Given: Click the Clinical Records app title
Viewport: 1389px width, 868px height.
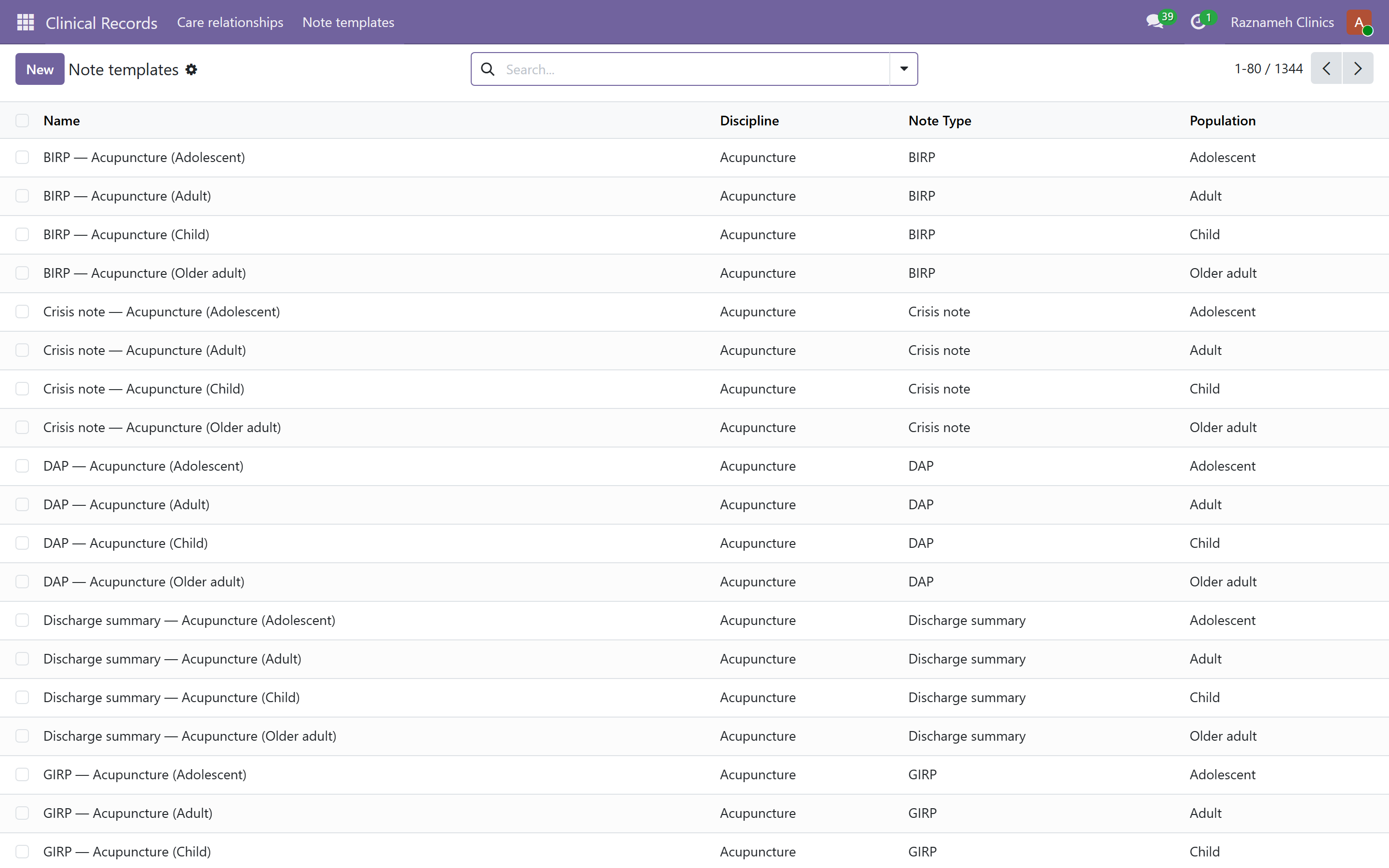Looking at the screenshot, I should point(102,22).
